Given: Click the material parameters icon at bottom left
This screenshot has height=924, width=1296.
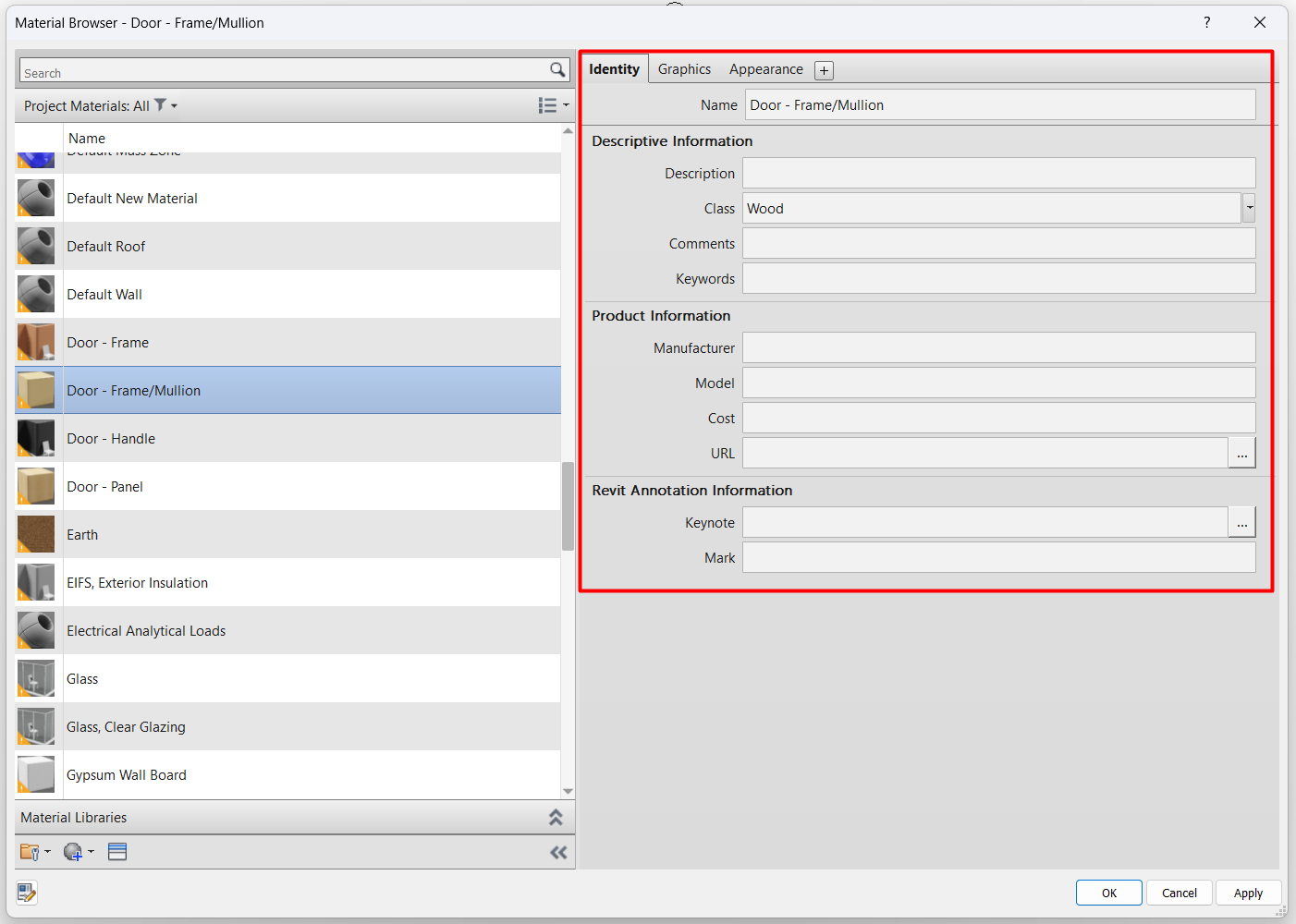Looking at the screenshot, I should 27,893.
